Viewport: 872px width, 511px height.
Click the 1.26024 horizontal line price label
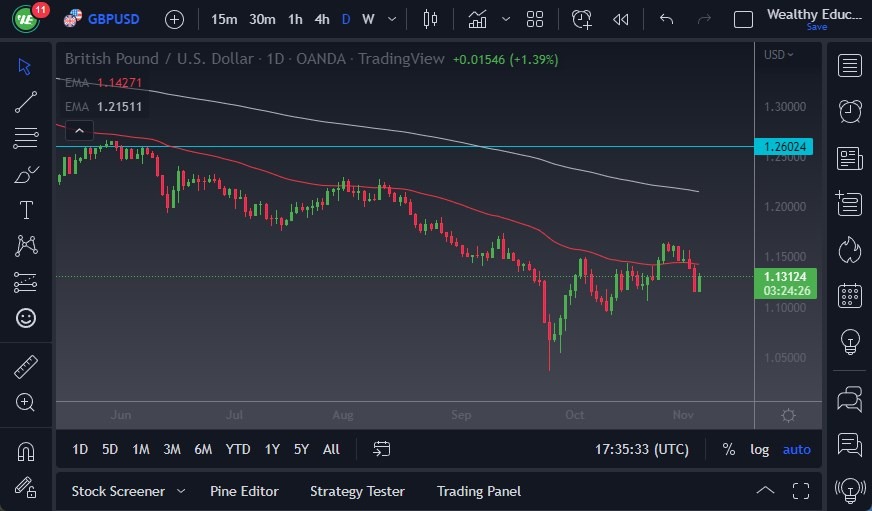[786, 147]
